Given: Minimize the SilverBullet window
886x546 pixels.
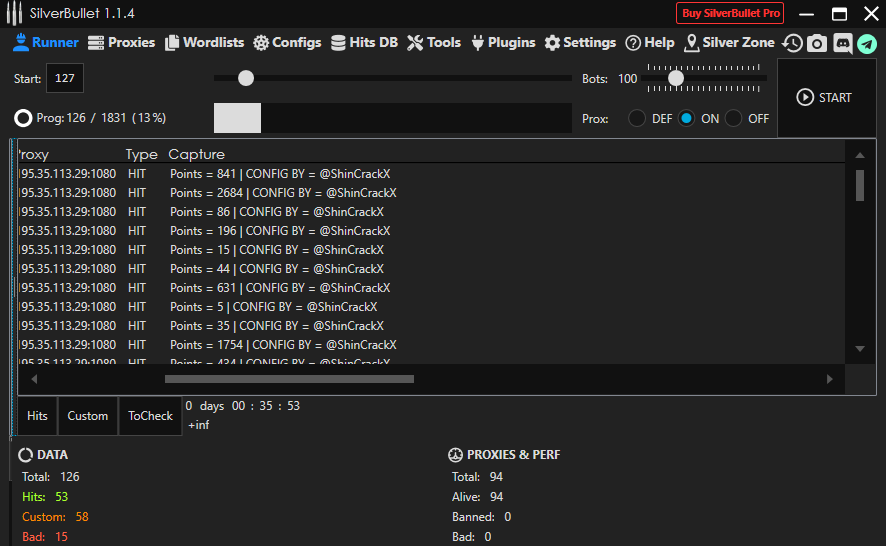Looking at the screenshot, I should point(806,14).
